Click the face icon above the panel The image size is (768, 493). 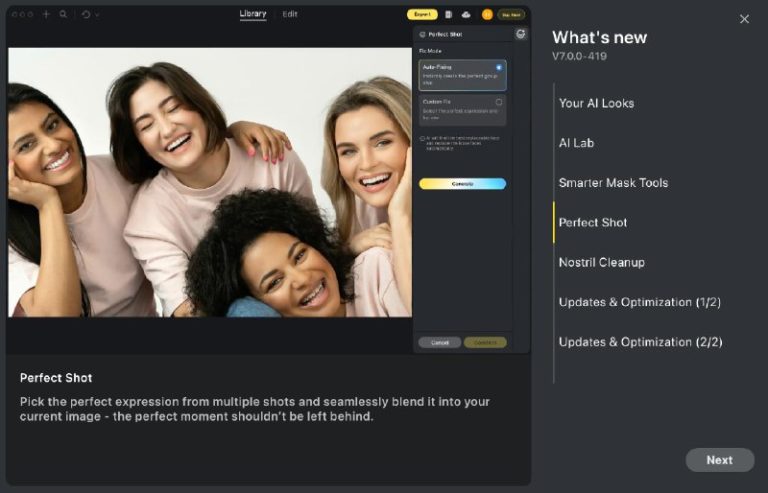(x=521, y=34)
